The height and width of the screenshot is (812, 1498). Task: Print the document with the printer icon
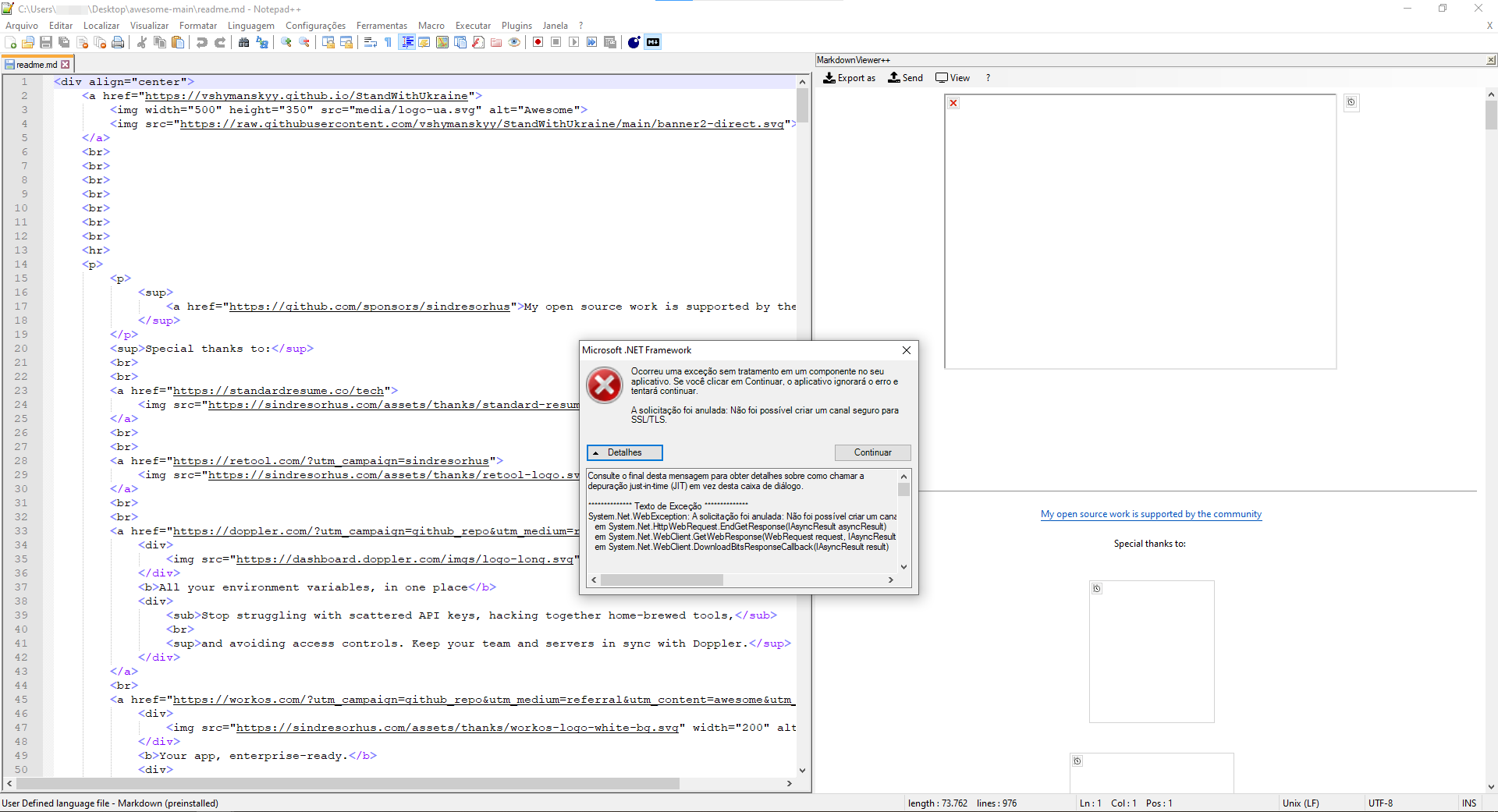coord(118,42)
